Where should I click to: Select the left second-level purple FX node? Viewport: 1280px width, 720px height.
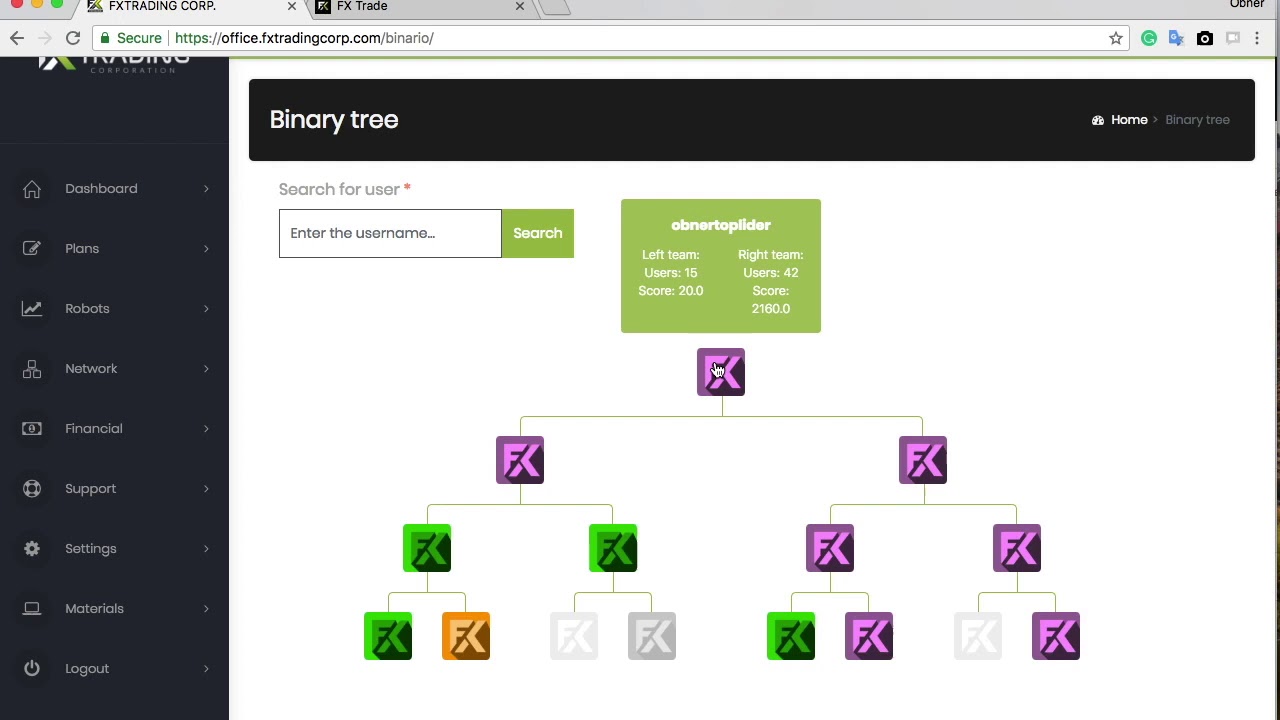click(x=520, y=460)
